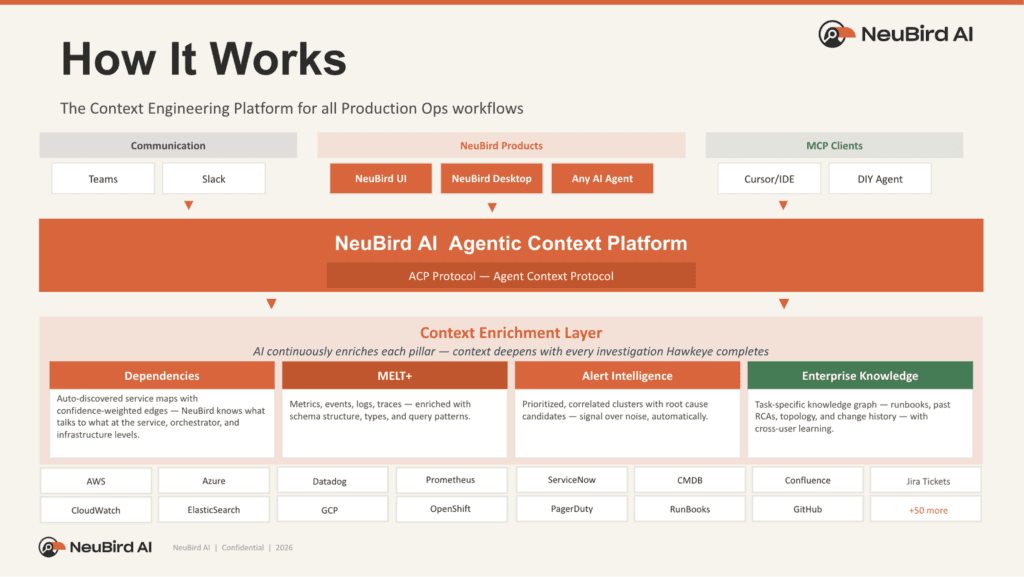Click the Context Enrichment Layer heading
This screenshot has height=577, width=1024.
pos(511,332)
